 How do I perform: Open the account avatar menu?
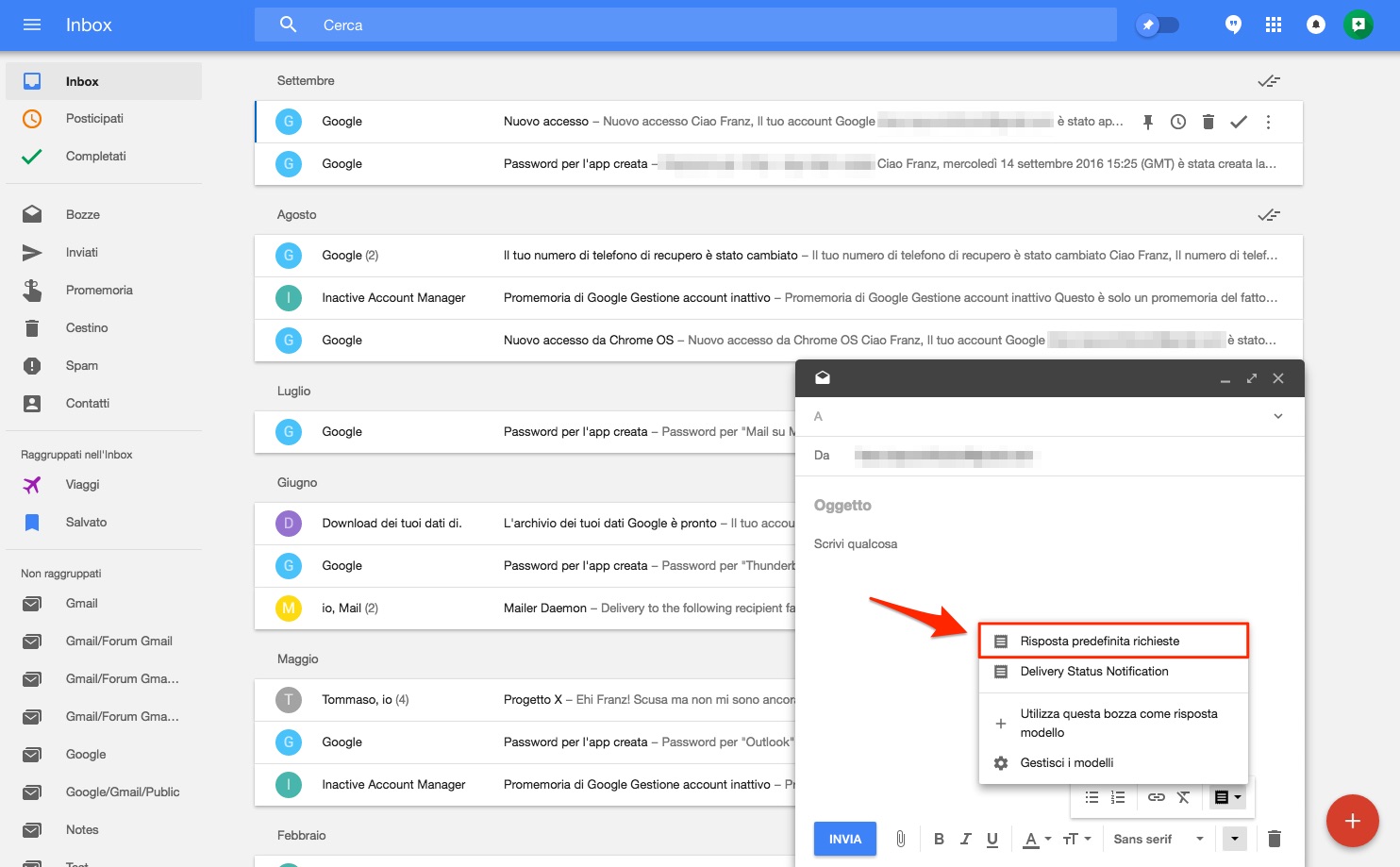coord(1358,25)
